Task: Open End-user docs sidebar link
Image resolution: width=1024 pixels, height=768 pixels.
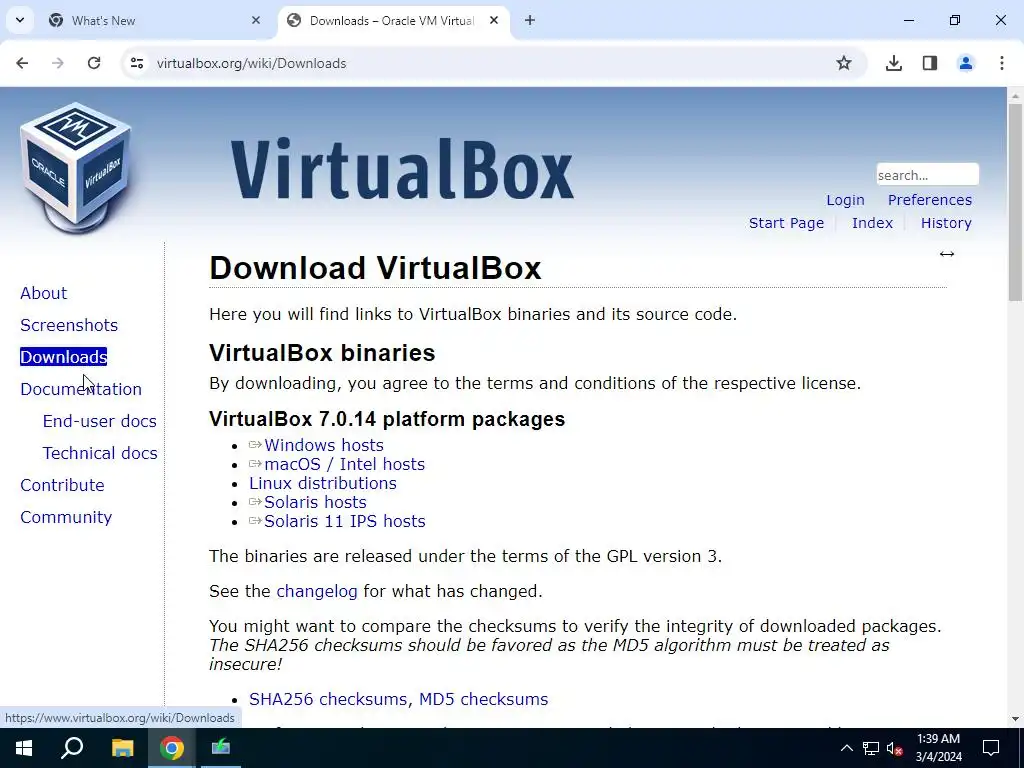Action: click(x=99, y=421)
